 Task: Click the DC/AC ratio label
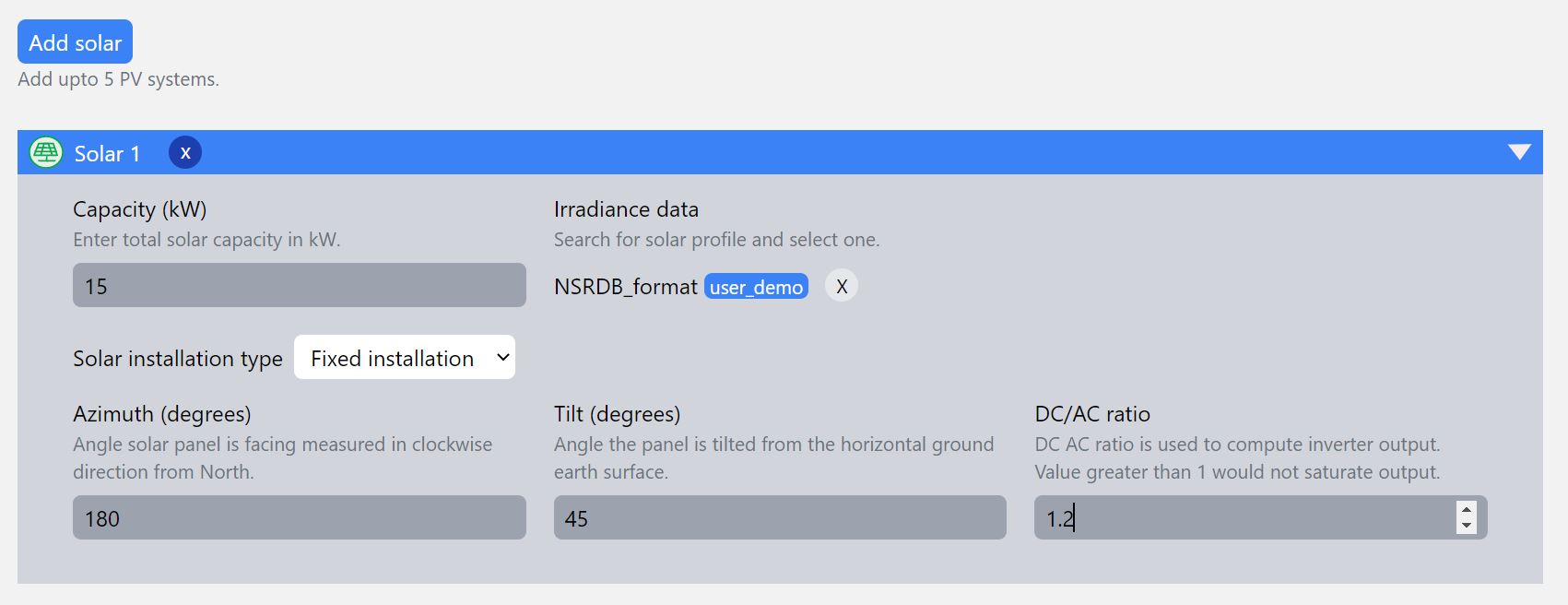tap(1092, 414)
